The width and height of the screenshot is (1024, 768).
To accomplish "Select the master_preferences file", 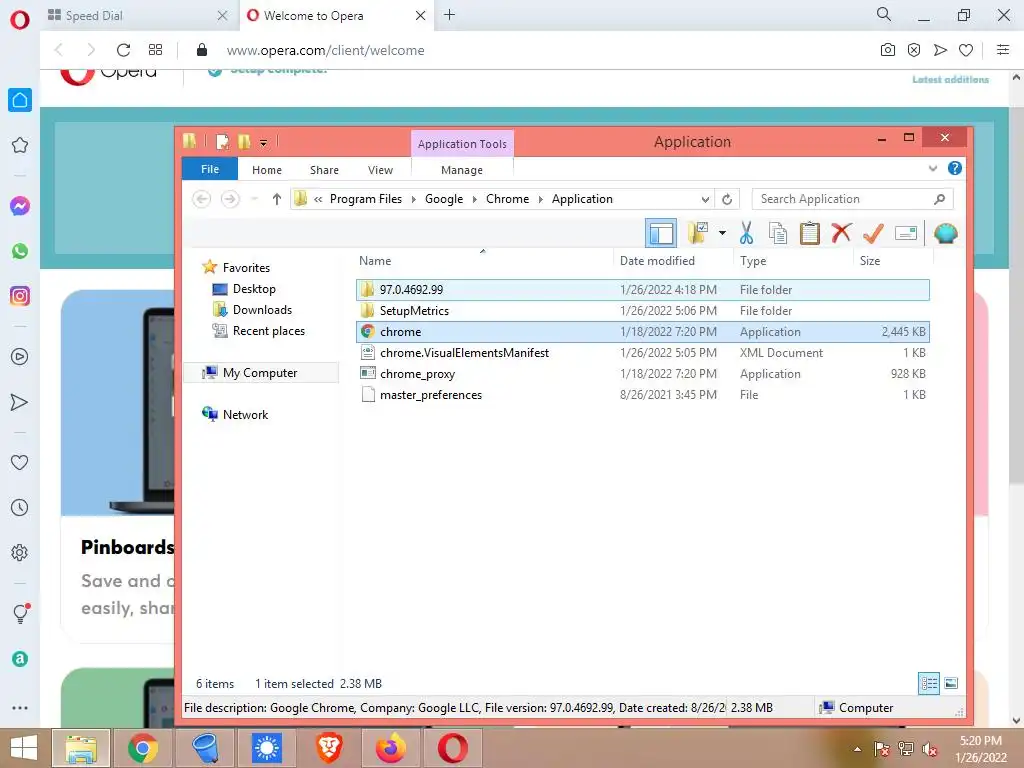I will pyautogui.click(x=643, y=394).
